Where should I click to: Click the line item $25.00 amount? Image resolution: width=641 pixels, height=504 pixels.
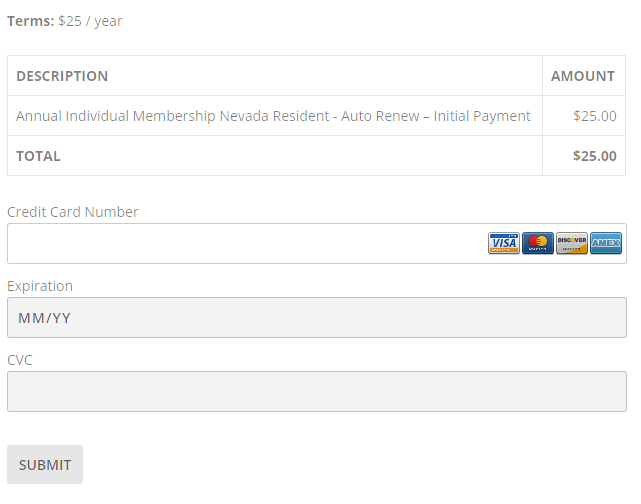point(595,116)
